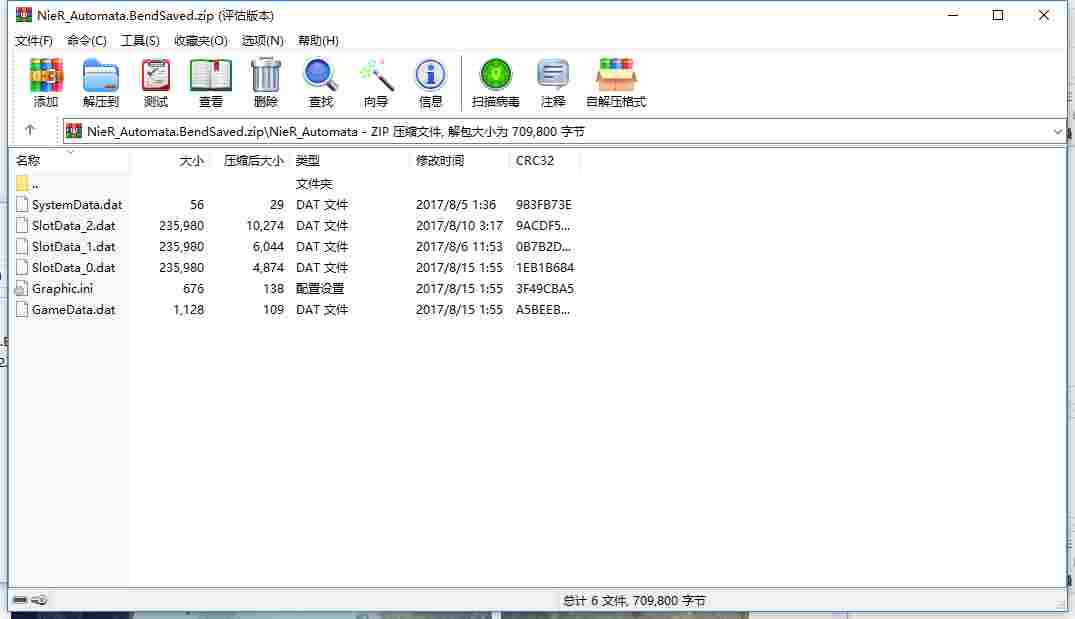Expand the address bar path dropdown

[x=1057, y=131]
